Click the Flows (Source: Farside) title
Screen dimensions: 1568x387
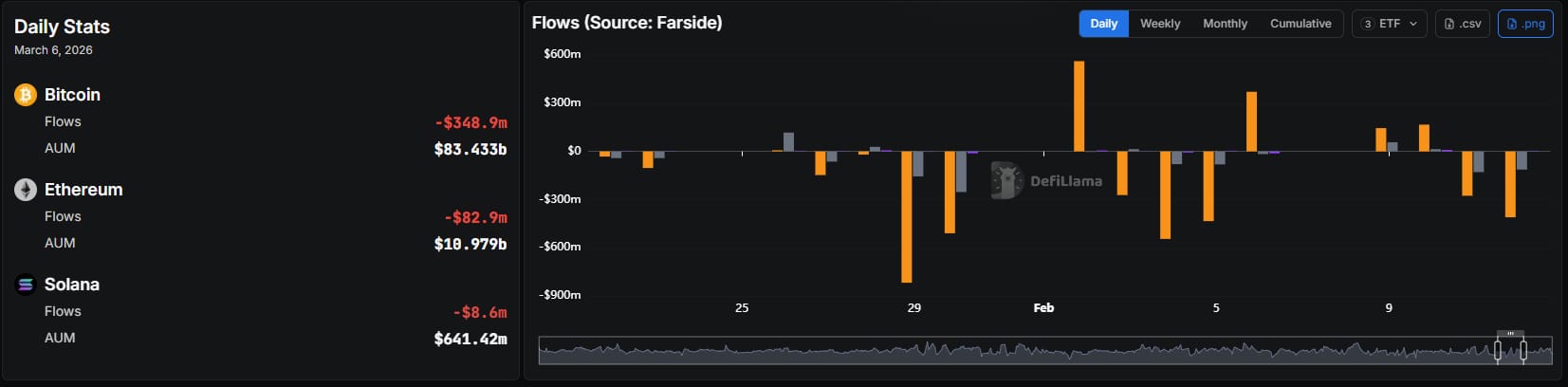pos(627,23)
